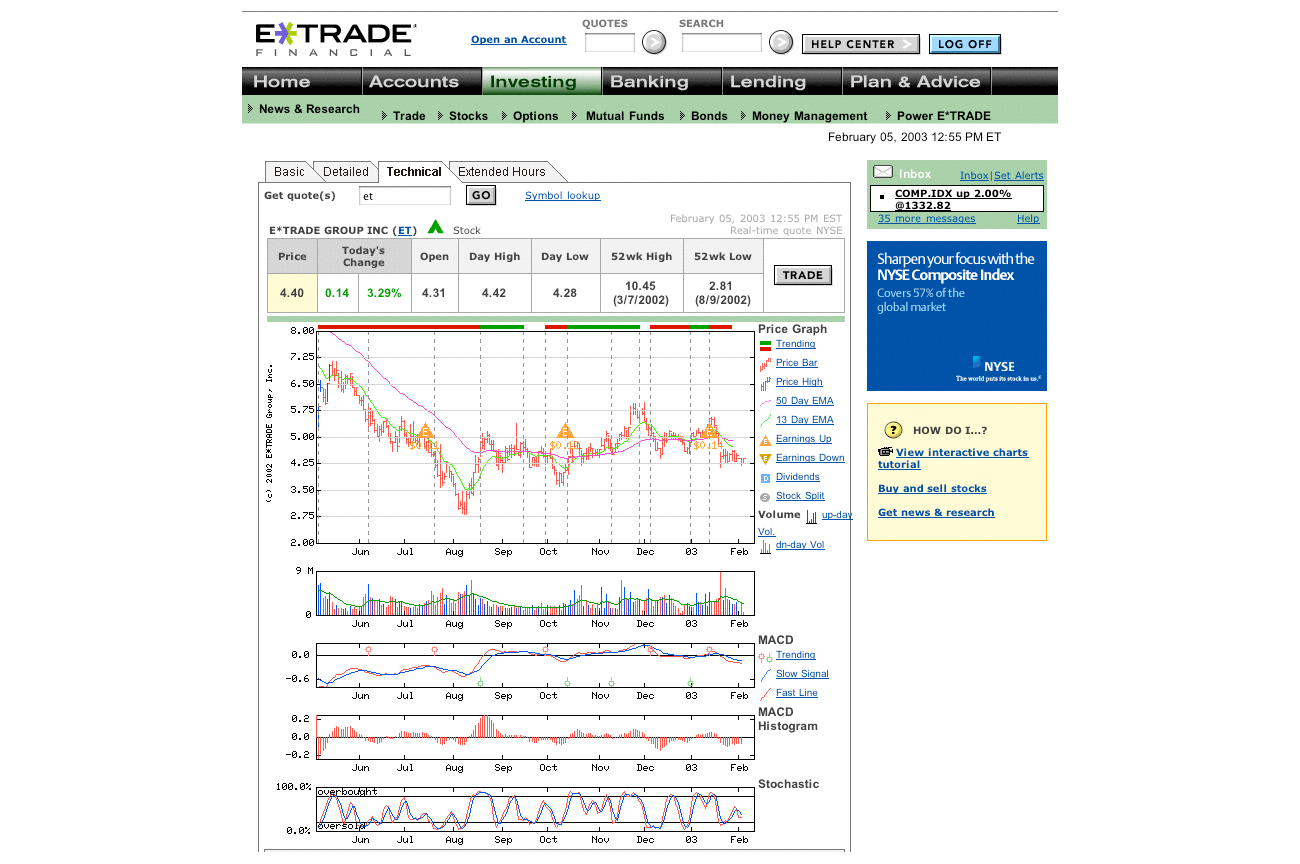The height and width of the screenshot is (864, 1300).
Task: Click the camera icon beside interactive charts tutorial
Action: [885, 452]
